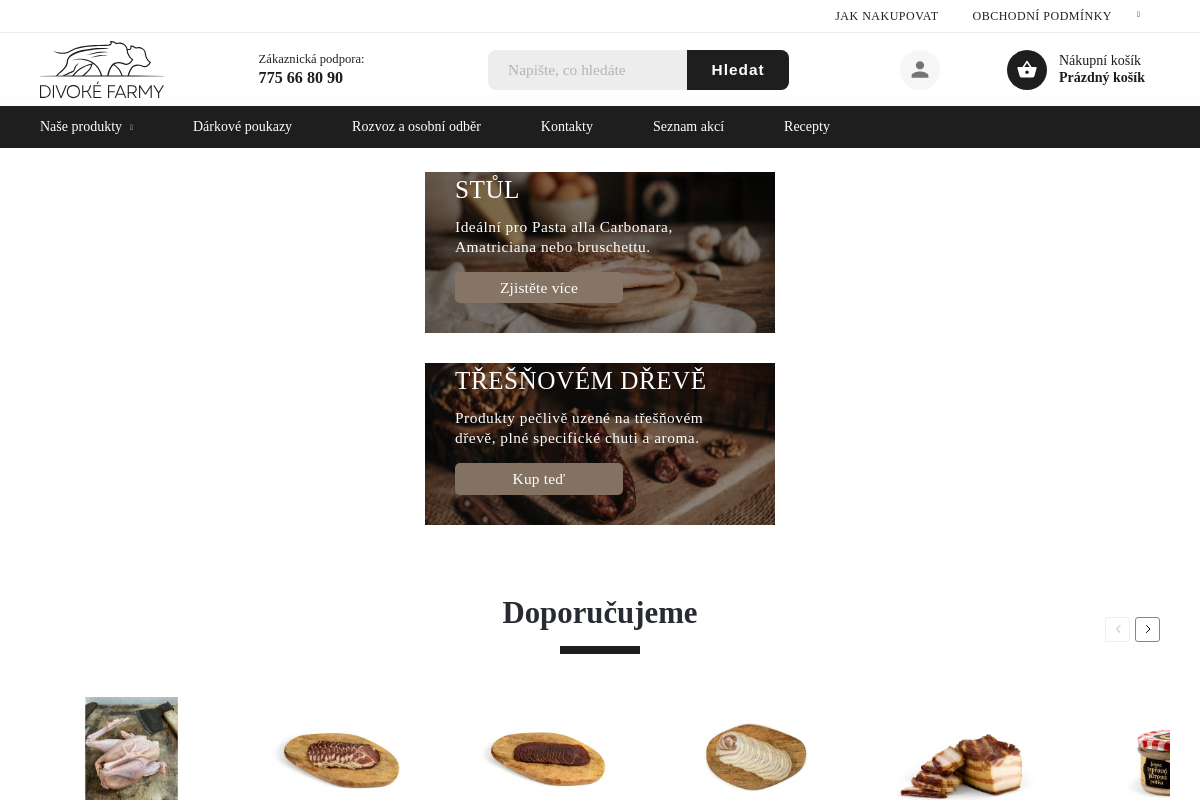The height and width of the screenshot is (800, 1200).
Task: Click the Kup teď banner button
Action: coord(539,479)
